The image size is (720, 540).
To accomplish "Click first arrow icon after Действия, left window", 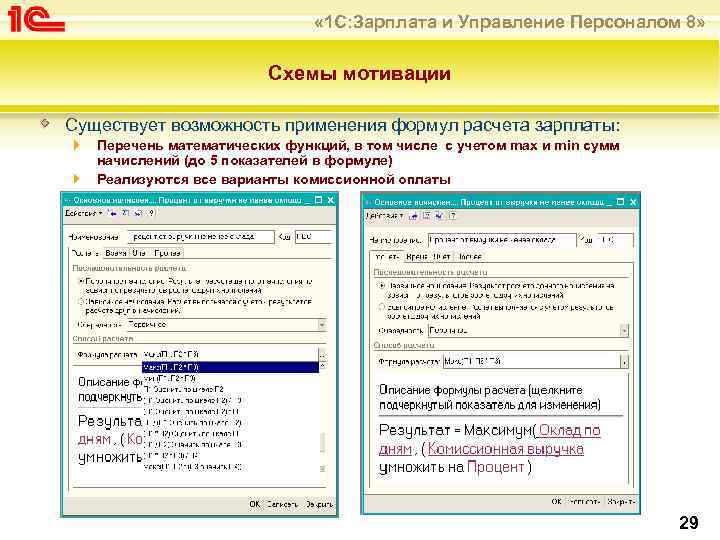I will pos(112,213).
